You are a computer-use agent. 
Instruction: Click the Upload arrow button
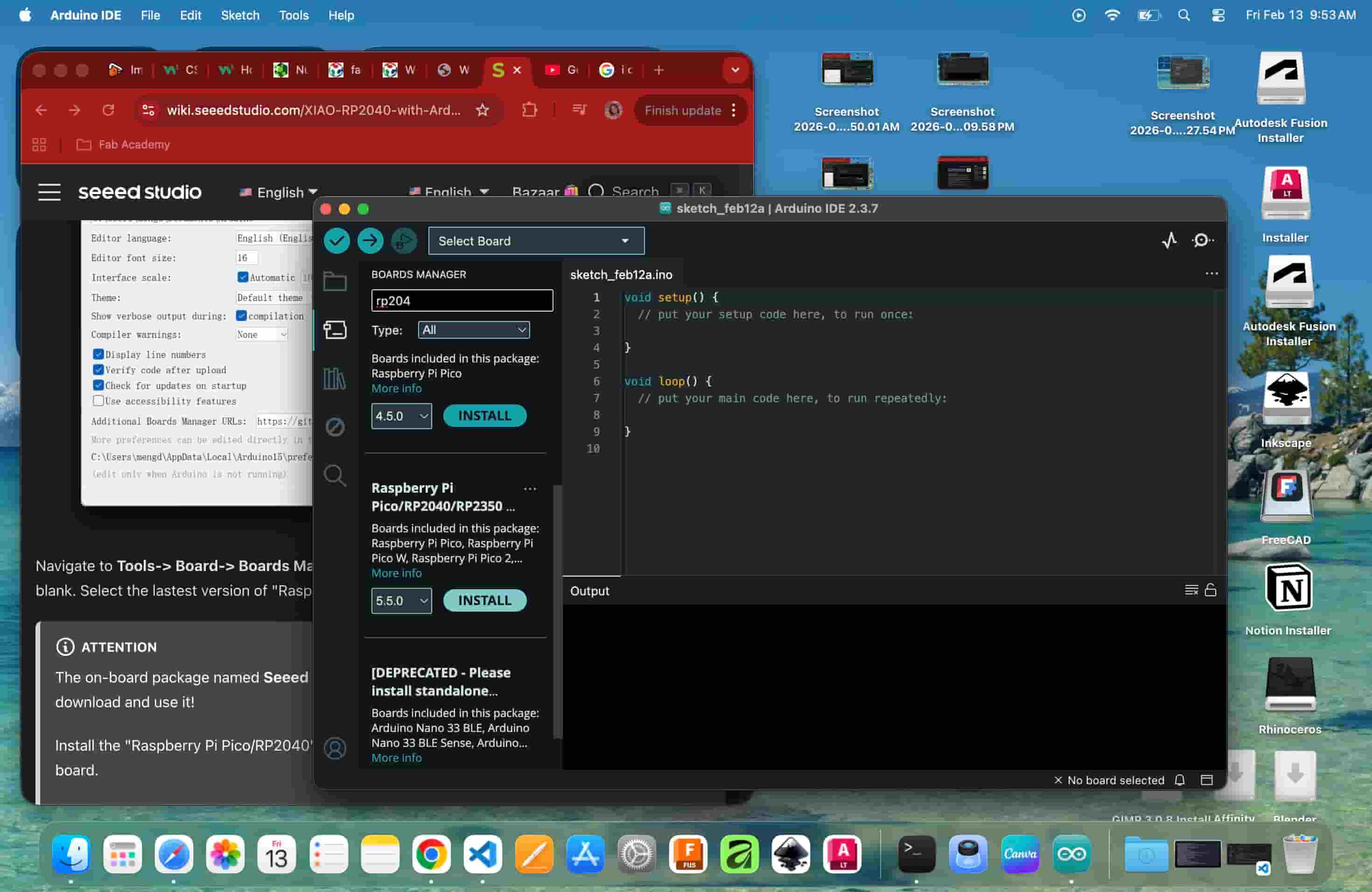coord(370,241)
